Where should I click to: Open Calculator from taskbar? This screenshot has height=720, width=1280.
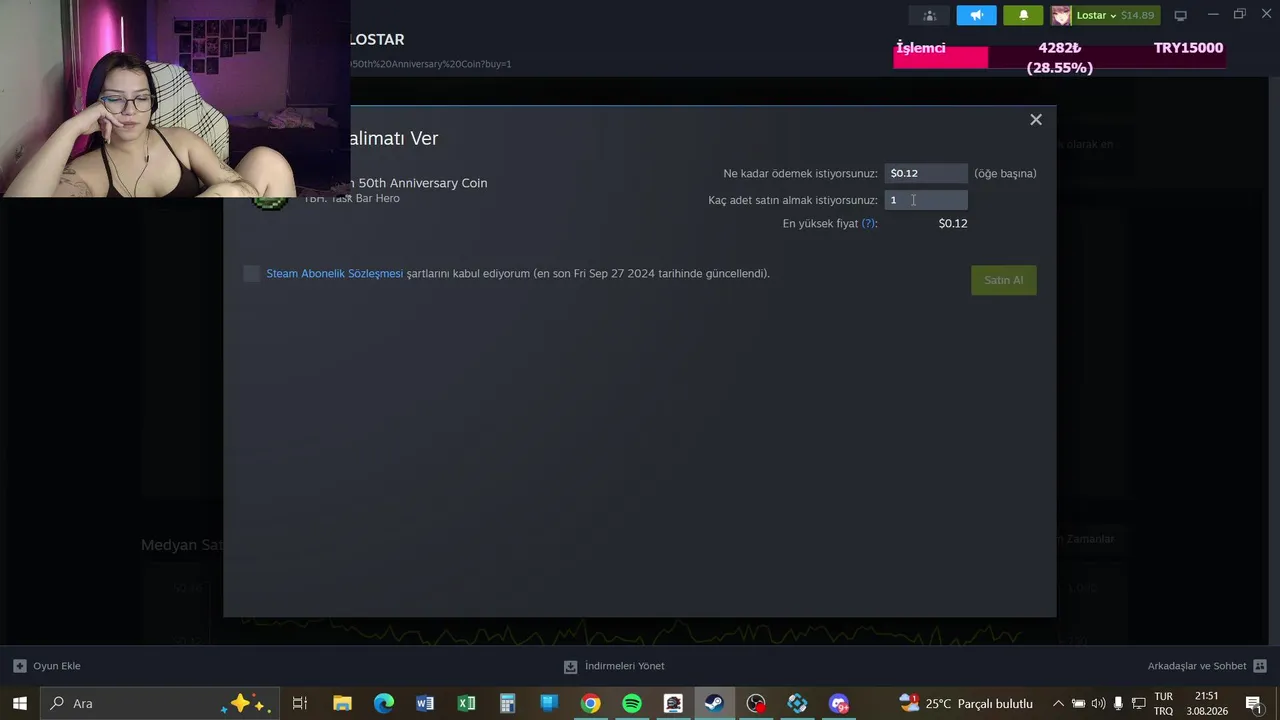(507, 703)
